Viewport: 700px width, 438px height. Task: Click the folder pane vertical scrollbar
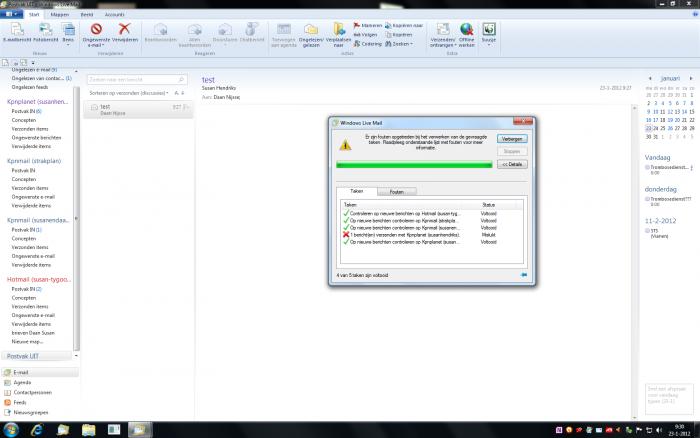tap(76, 218)
